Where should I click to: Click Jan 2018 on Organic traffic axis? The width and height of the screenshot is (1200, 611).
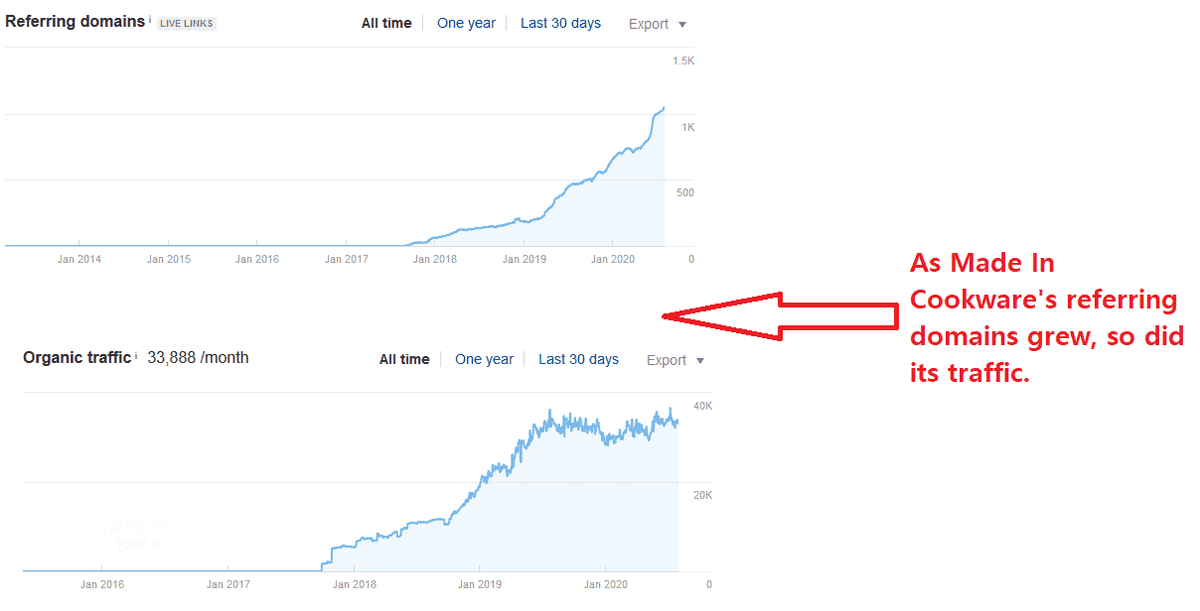click(x=354, y=584)
